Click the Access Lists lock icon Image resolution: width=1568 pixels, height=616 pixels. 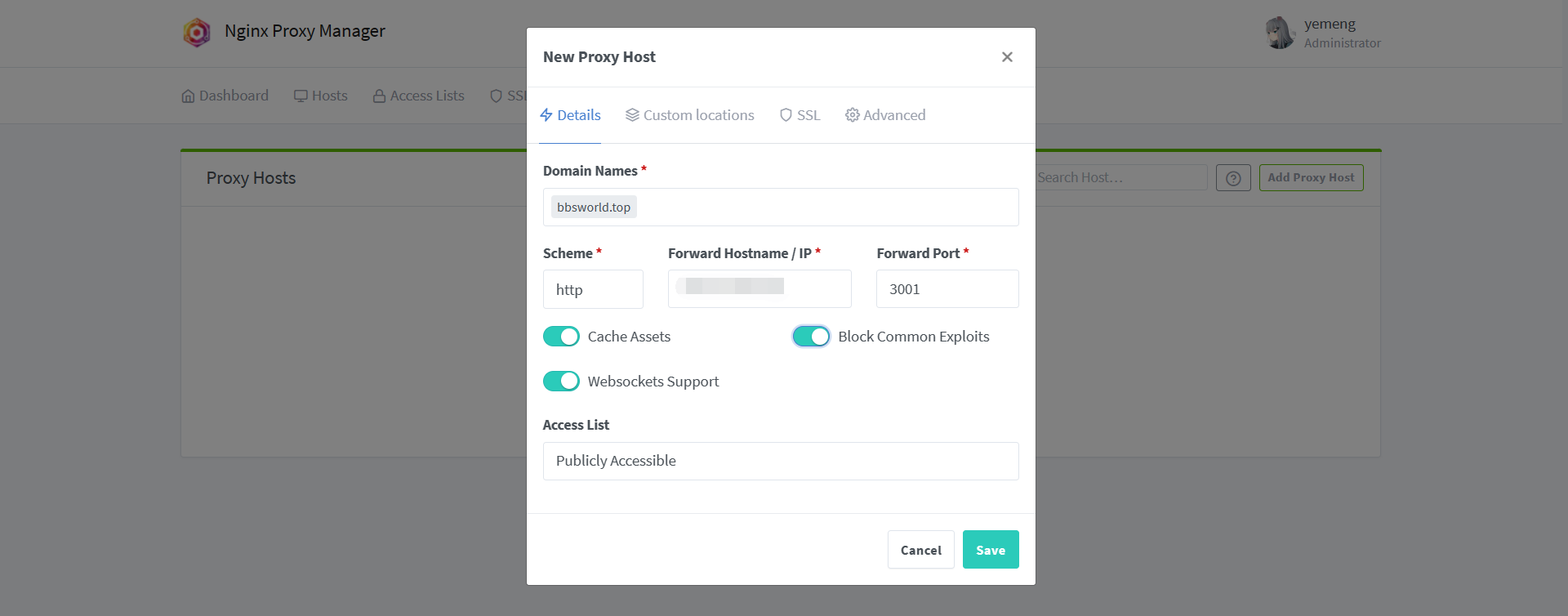379,96
